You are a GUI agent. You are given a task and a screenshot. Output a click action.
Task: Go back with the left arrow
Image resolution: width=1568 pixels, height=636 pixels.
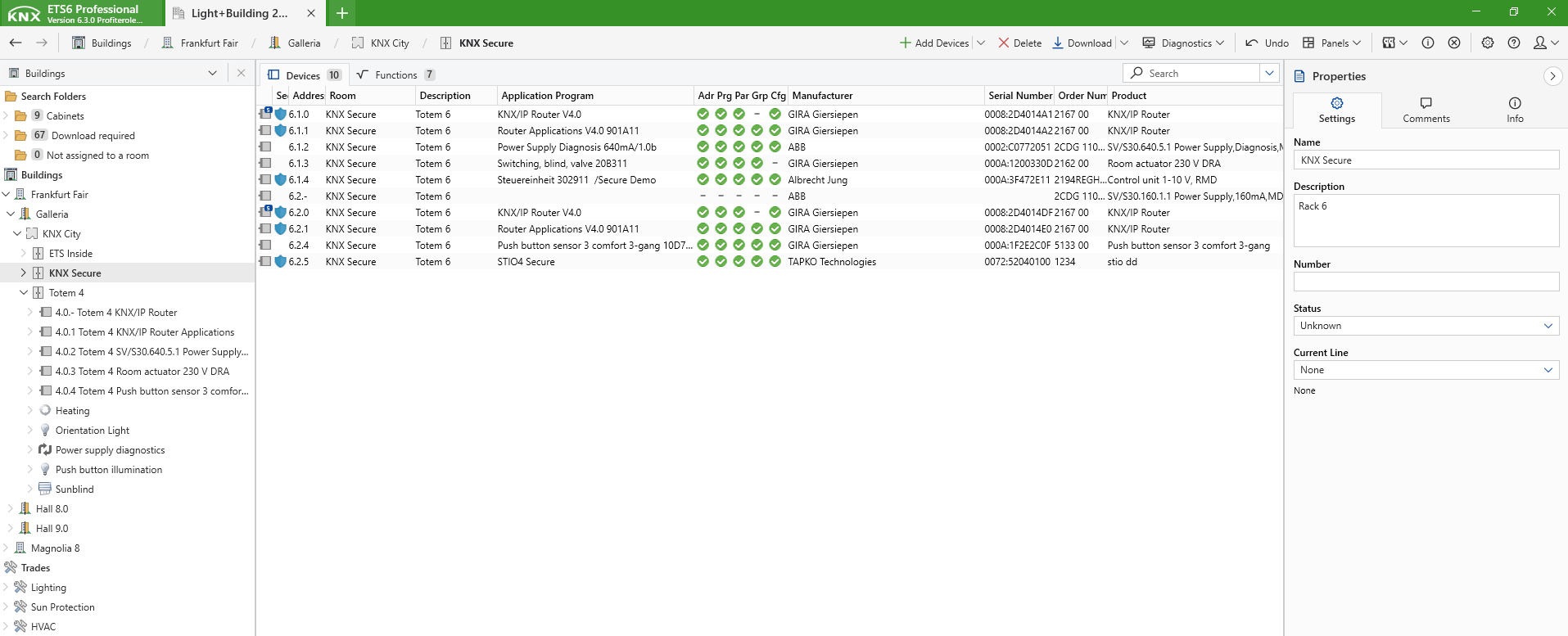(x=16, y=43)
